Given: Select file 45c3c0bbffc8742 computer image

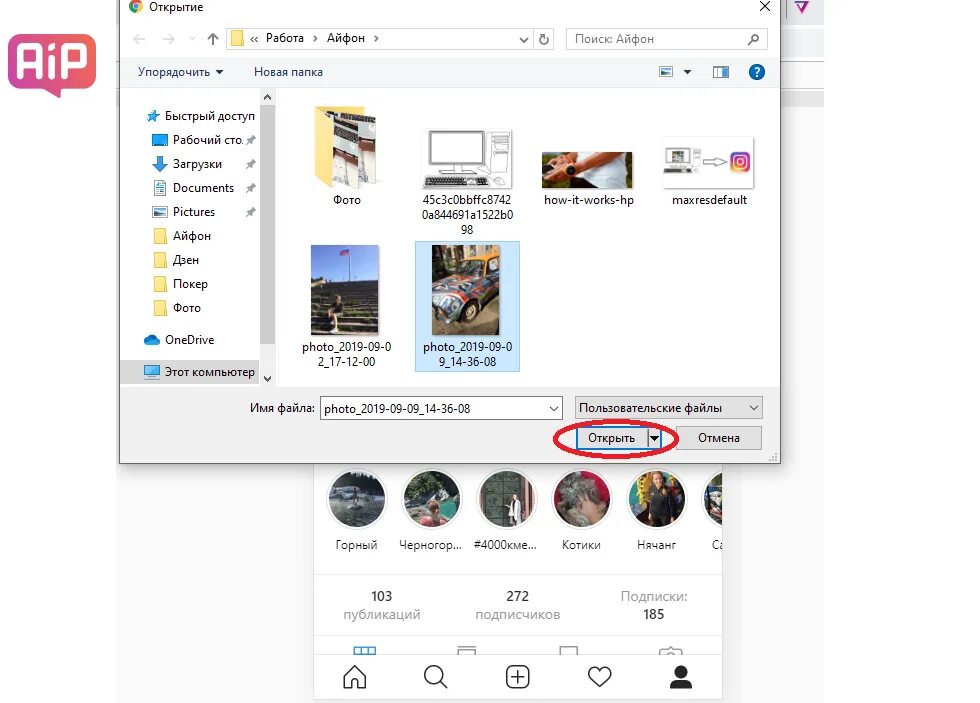Looking at the screenshot, I should (x=467, y=181).
